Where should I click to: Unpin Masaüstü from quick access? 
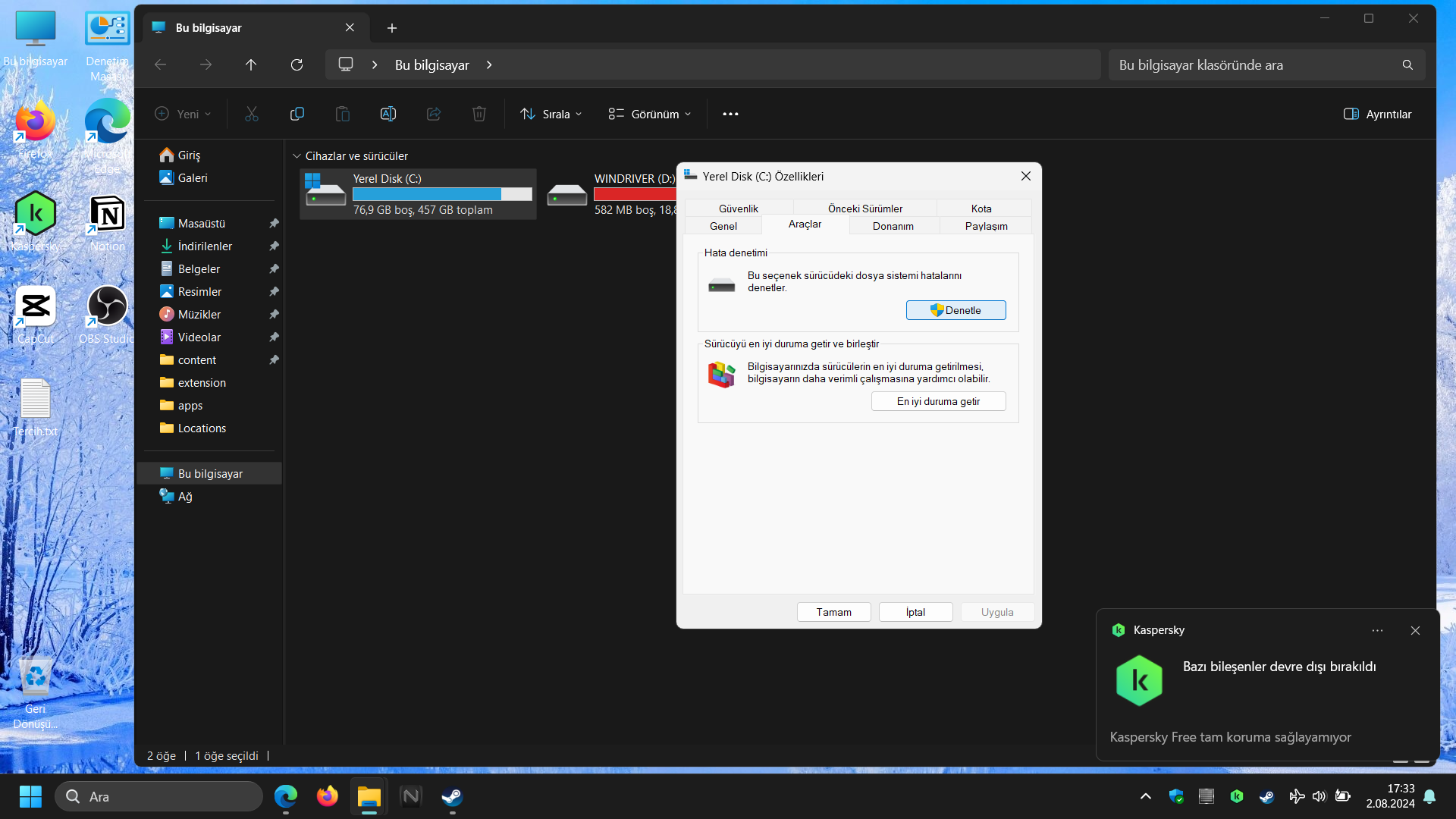point(274,224)
